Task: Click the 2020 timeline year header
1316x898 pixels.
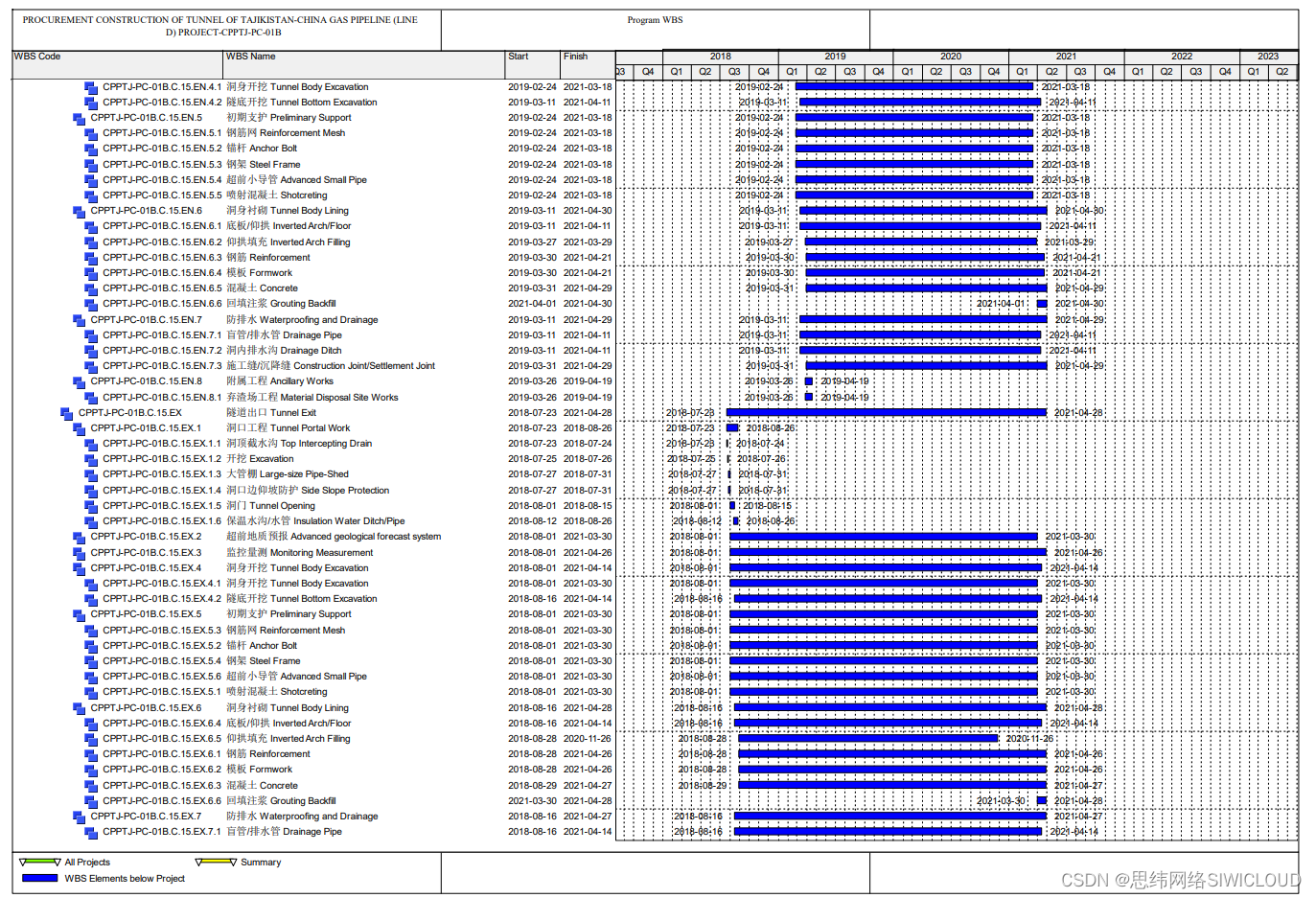Action: coord(951,57)
